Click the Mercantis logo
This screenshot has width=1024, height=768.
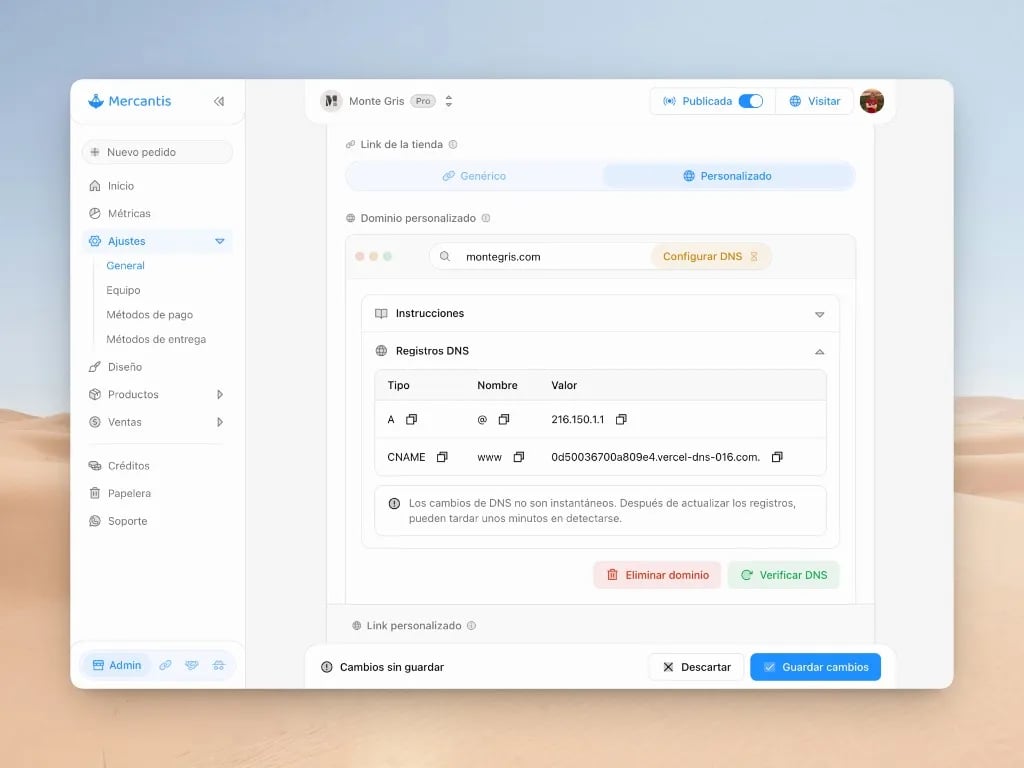coord(129,101)
